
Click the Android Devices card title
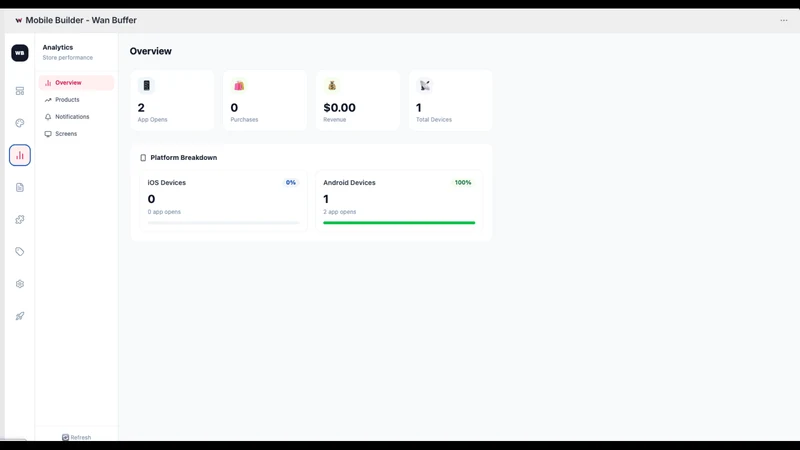(x=349, y=183)
